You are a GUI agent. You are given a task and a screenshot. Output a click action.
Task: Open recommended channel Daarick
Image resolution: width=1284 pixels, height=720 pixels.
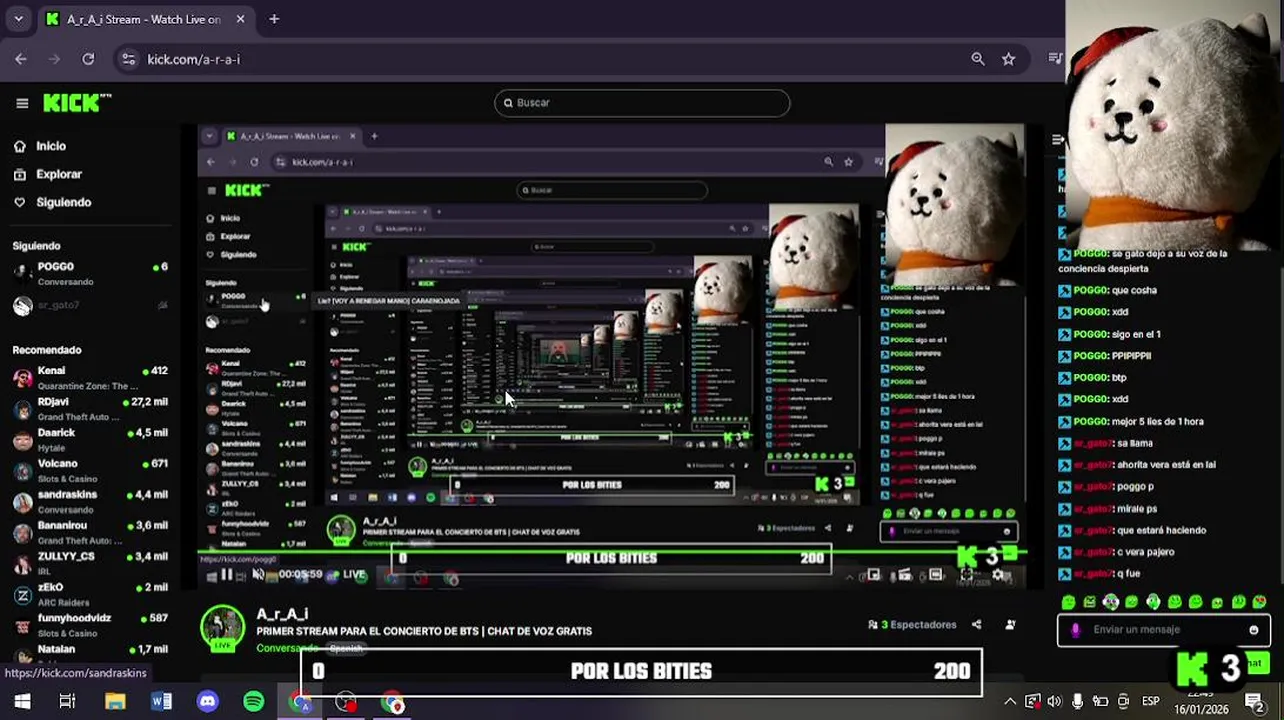coord(90,439)
